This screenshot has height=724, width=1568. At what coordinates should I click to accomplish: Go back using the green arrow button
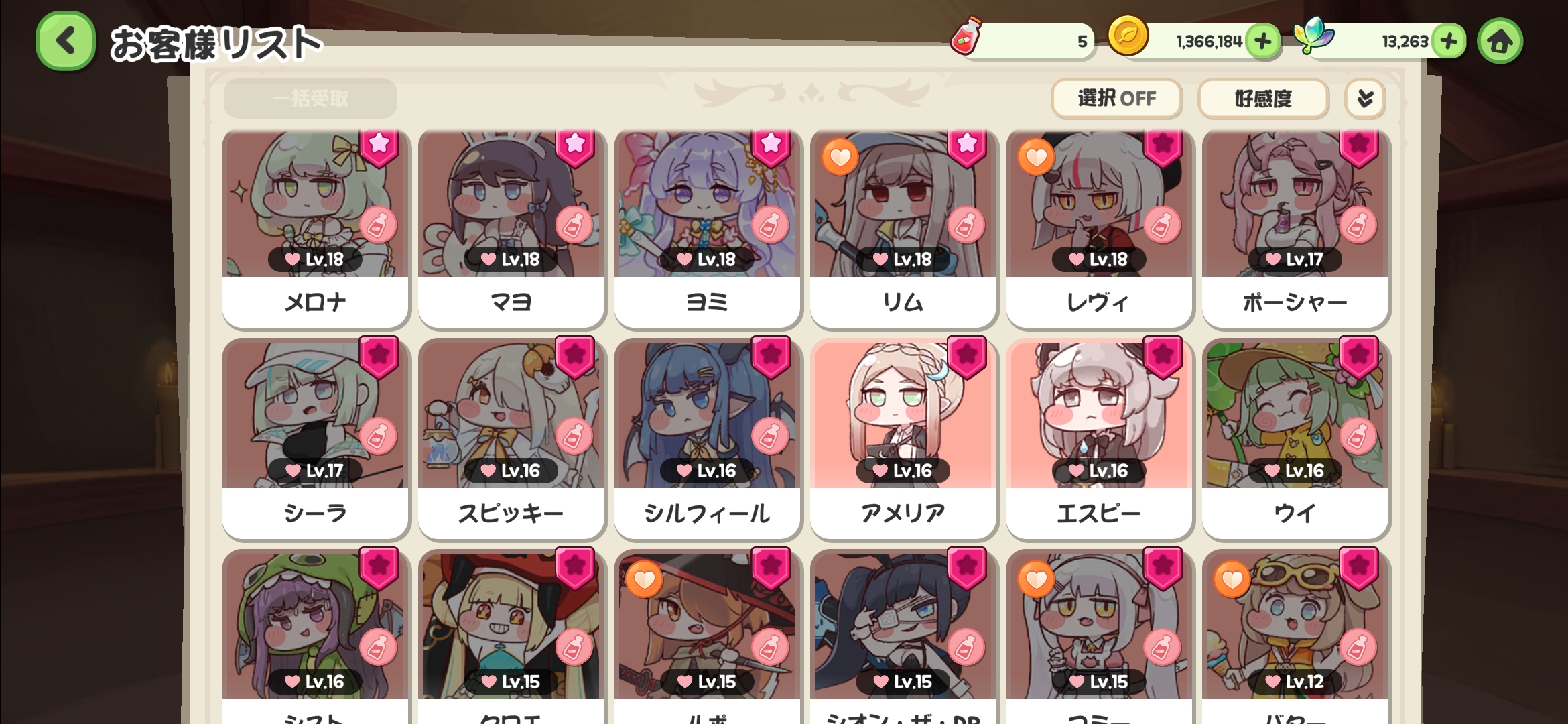click(x=65, y=41)
